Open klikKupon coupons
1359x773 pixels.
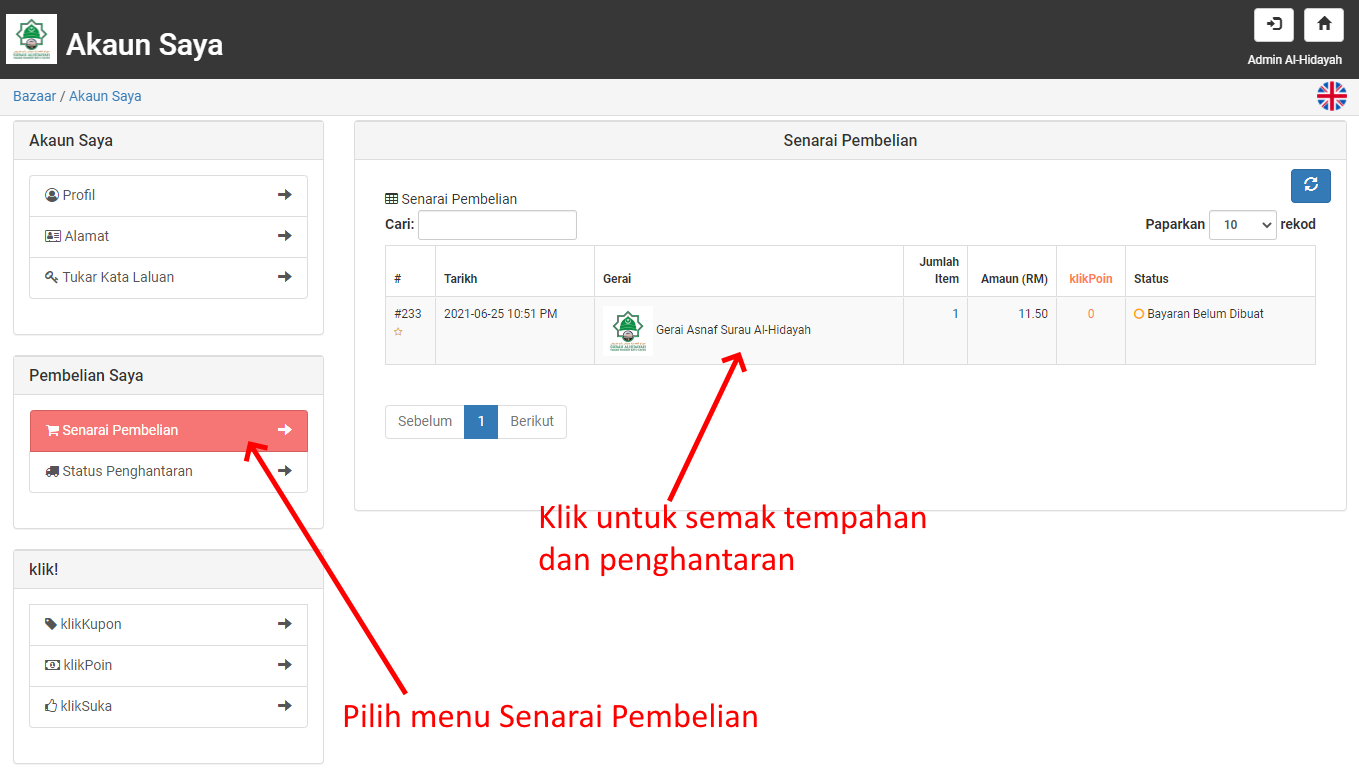point(168,624)
